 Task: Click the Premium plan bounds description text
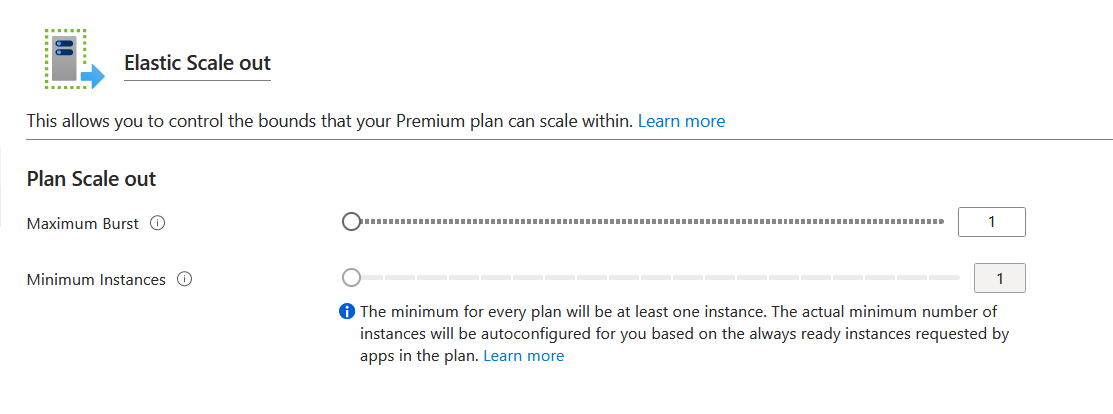click(x=330, y=121)
